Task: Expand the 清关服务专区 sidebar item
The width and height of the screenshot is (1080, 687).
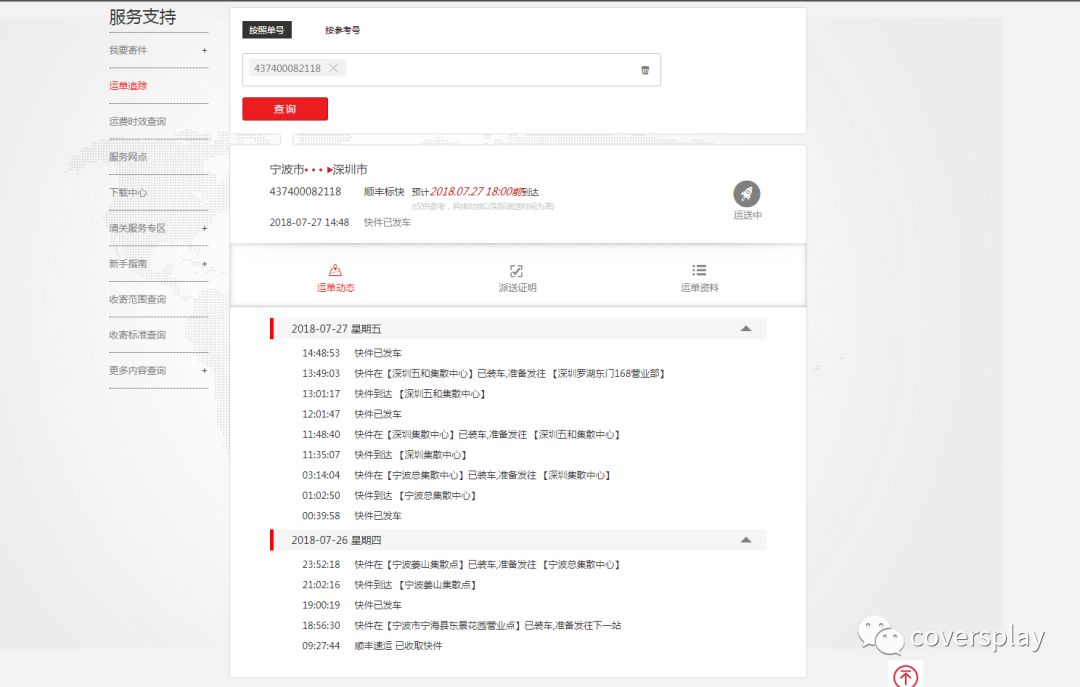Action: click(205, 228)
